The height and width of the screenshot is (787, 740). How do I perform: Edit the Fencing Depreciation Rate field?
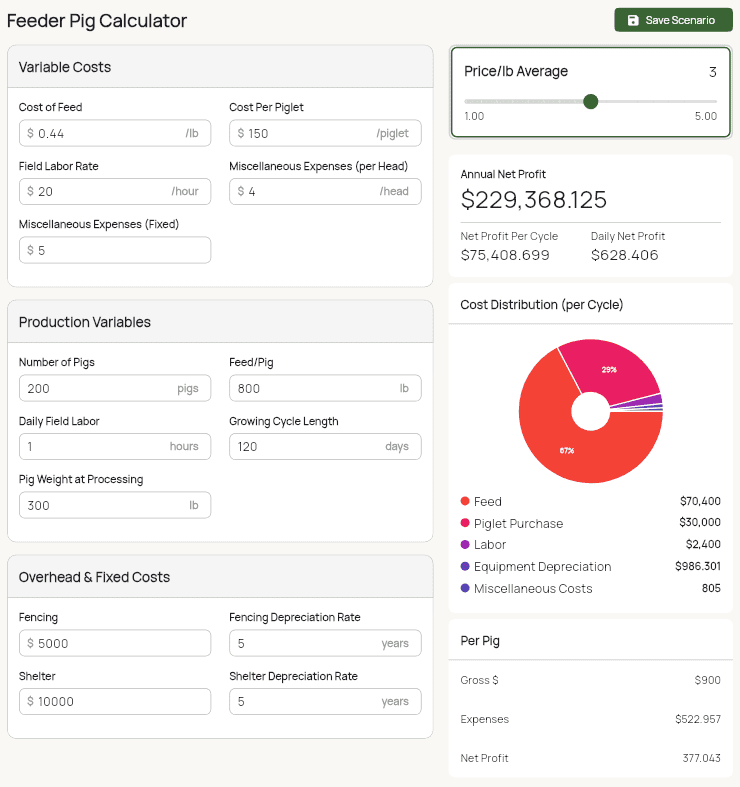click(x=305, y=643)
